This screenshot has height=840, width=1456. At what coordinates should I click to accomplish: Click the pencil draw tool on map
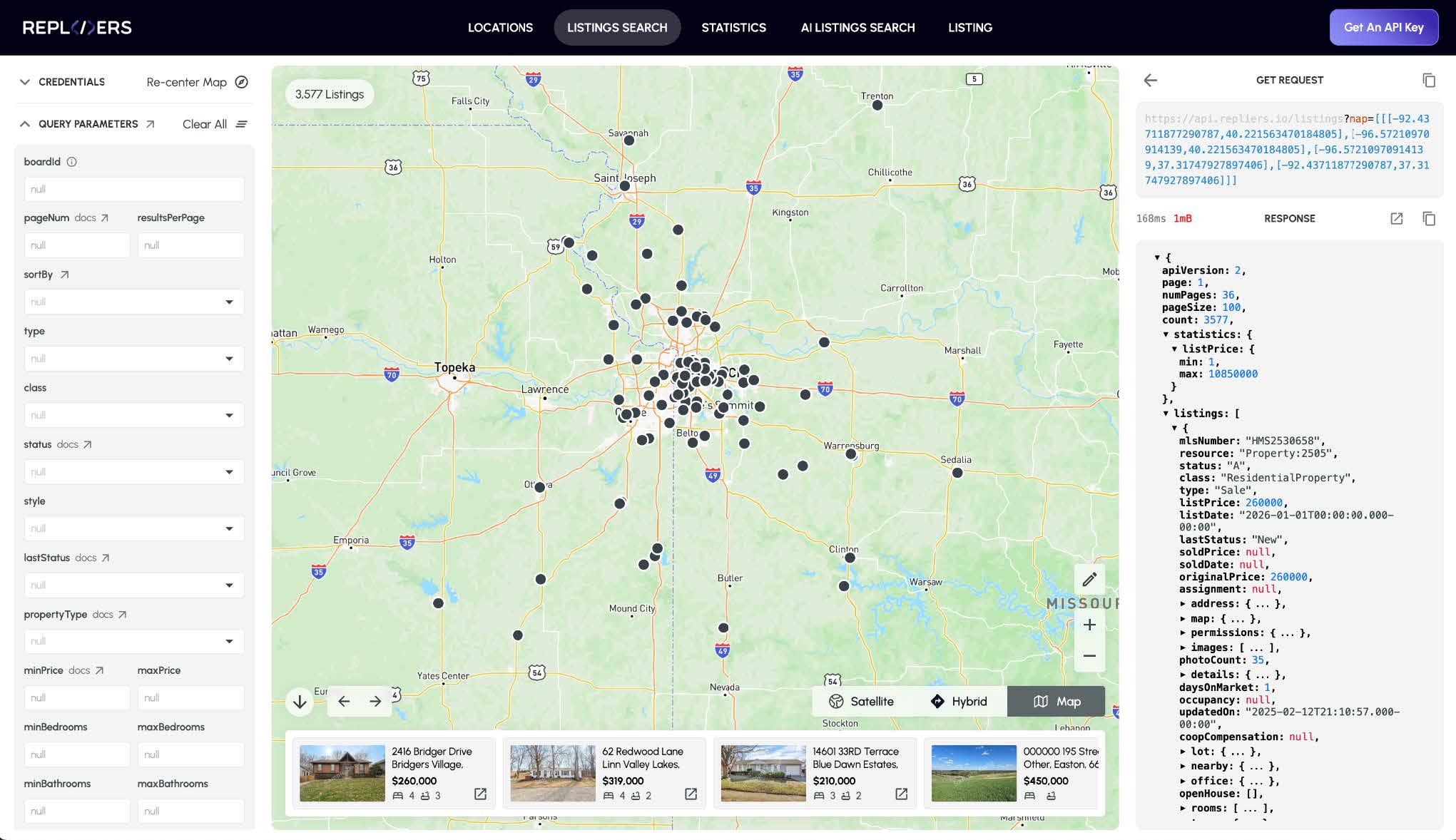1089,580
